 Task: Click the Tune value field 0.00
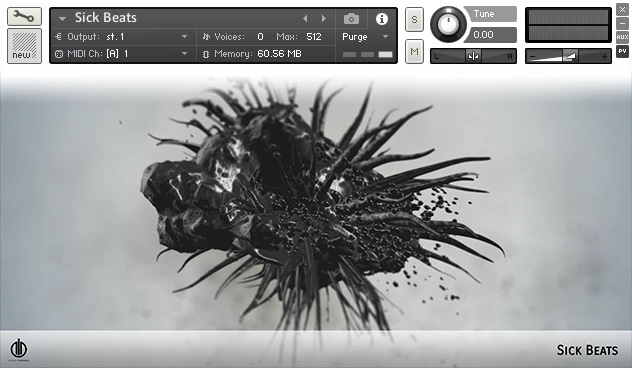click(x=490, y=35)
